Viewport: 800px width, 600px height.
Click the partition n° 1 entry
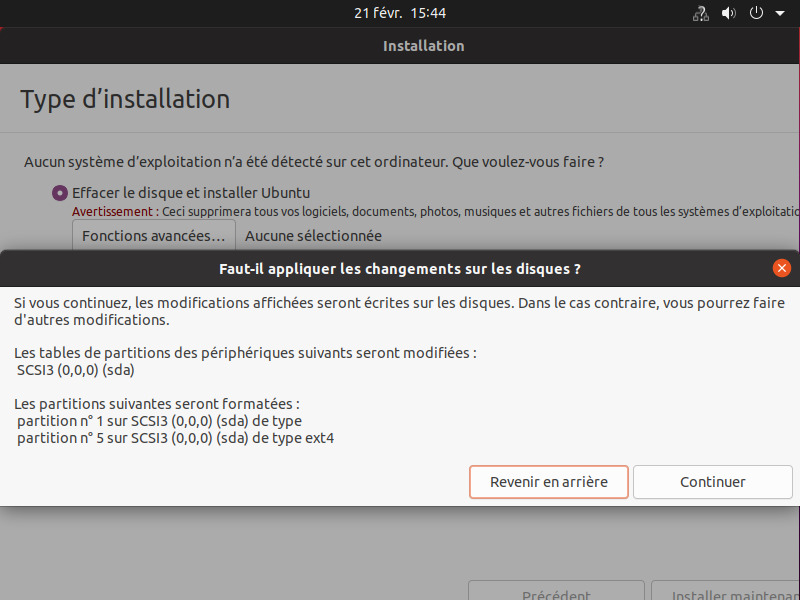pos(160,421)
